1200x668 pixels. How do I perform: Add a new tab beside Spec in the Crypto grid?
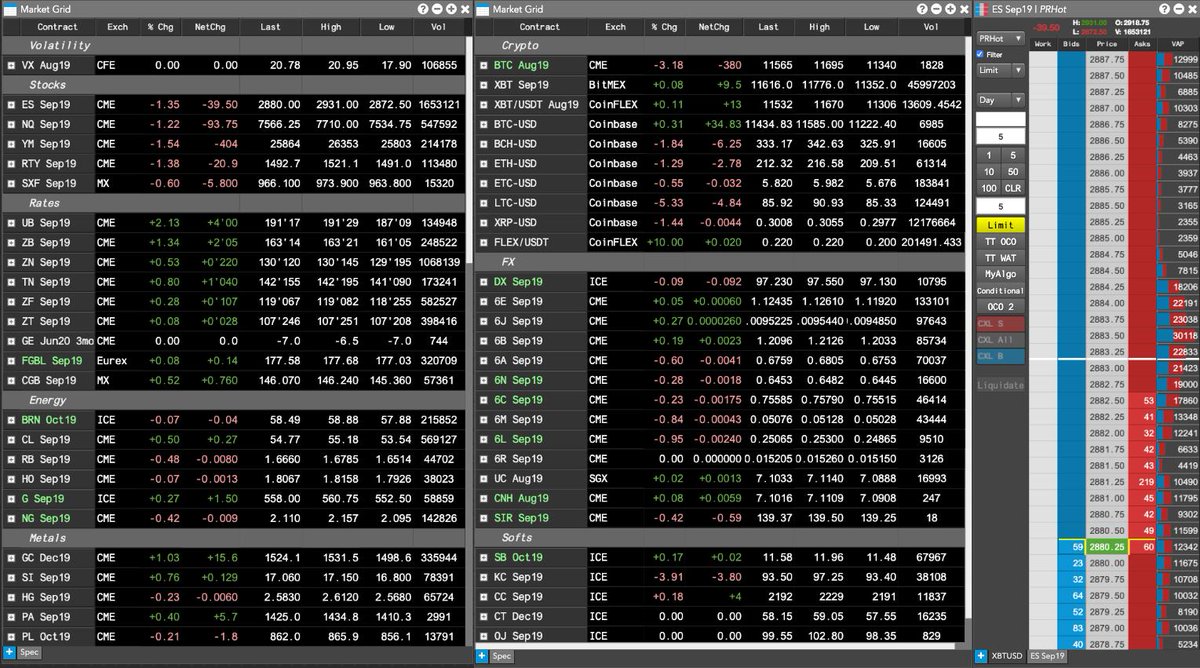click(482, 655)
